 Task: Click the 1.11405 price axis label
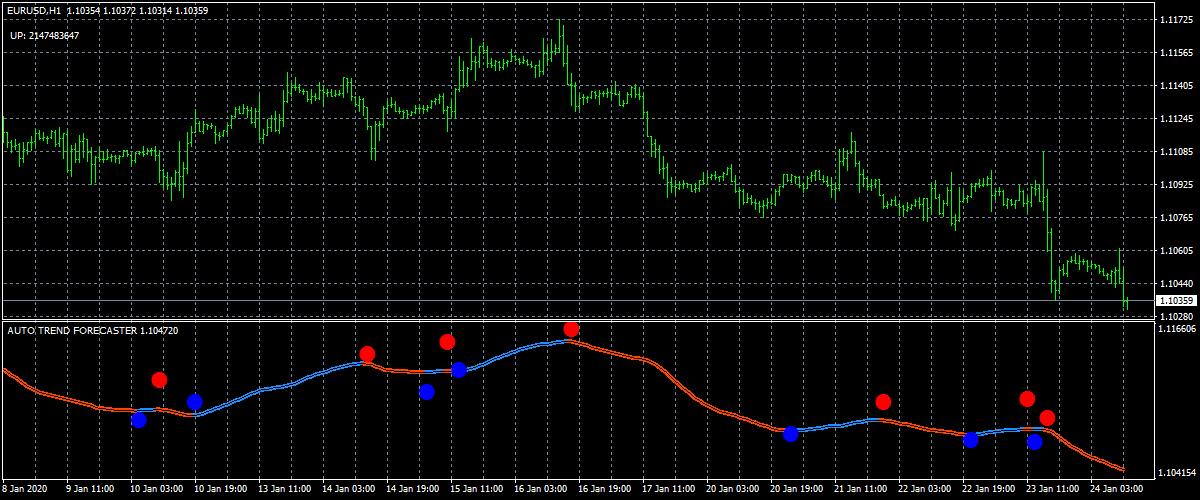coord(1175,86)
